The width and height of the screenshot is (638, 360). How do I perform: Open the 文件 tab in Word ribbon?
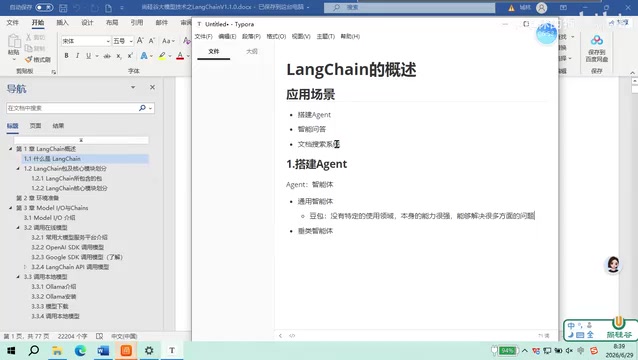(13, 22)
